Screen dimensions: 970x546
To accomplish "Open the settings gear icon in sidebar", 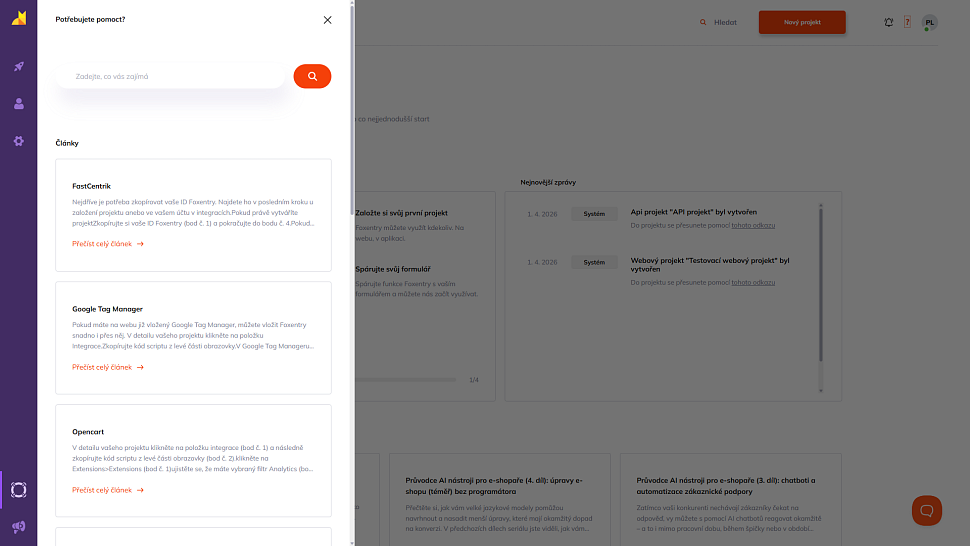I will pyautogui.click(x=19, y=141).
